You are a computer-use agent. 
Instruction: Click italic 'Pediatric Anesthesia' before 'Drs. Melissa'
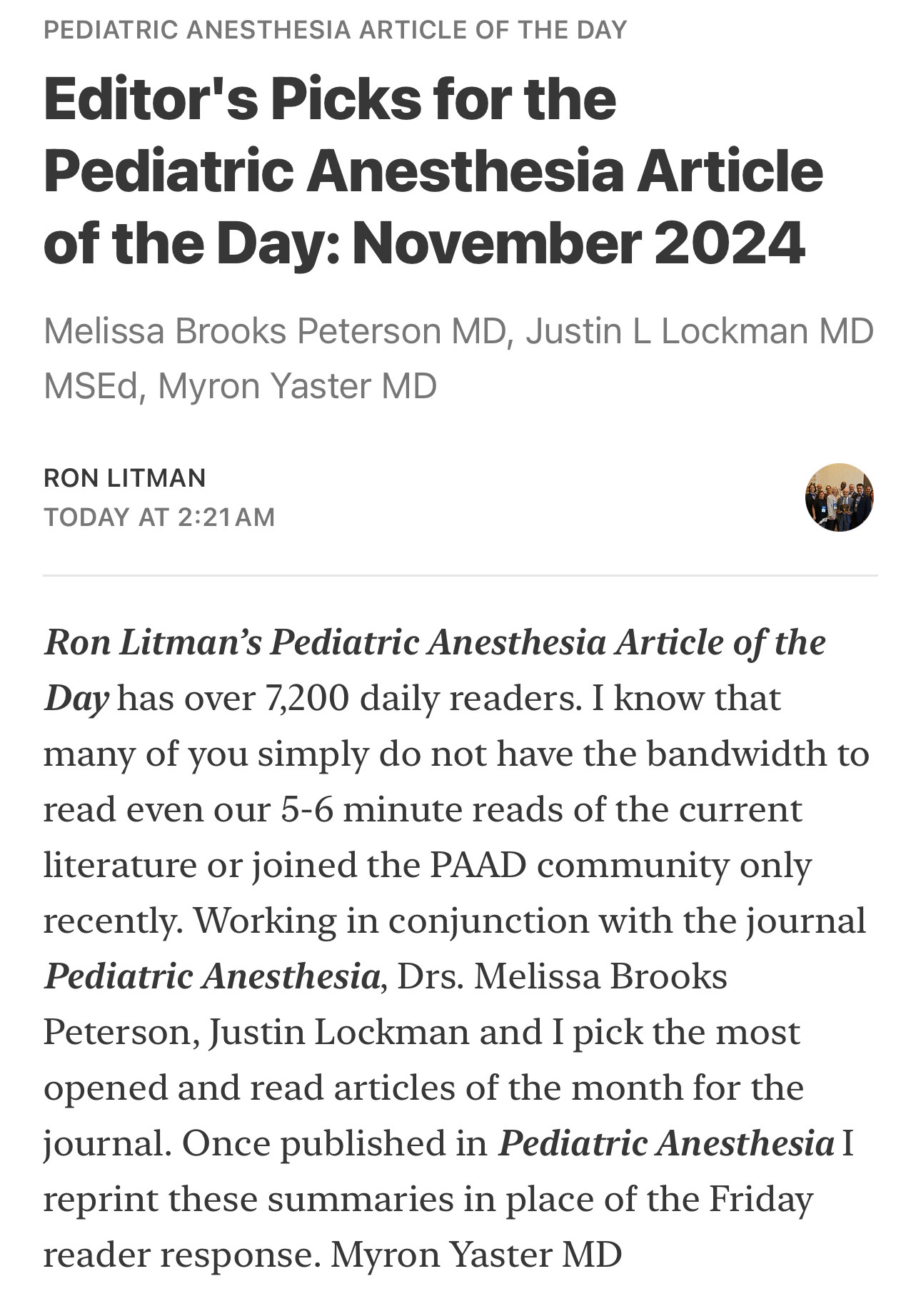[212, 976]
